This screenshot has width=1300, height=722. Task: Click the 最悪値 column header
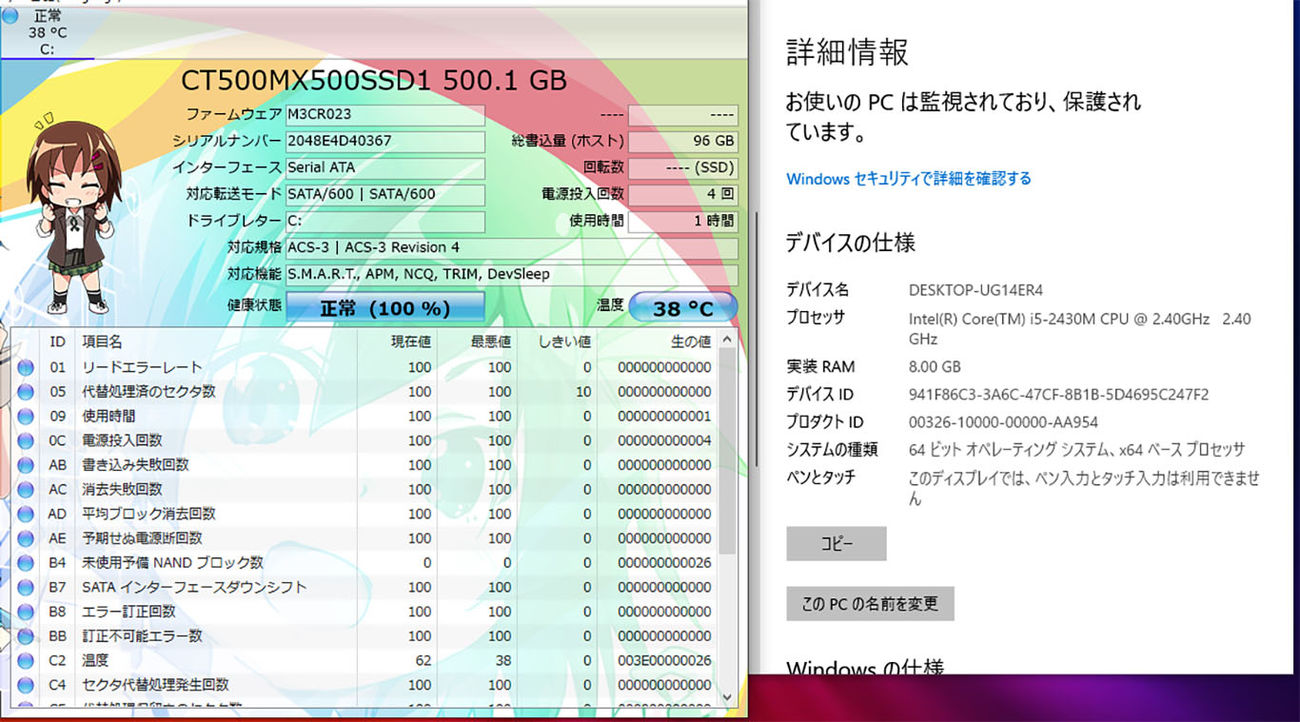[x=477, y=342]
